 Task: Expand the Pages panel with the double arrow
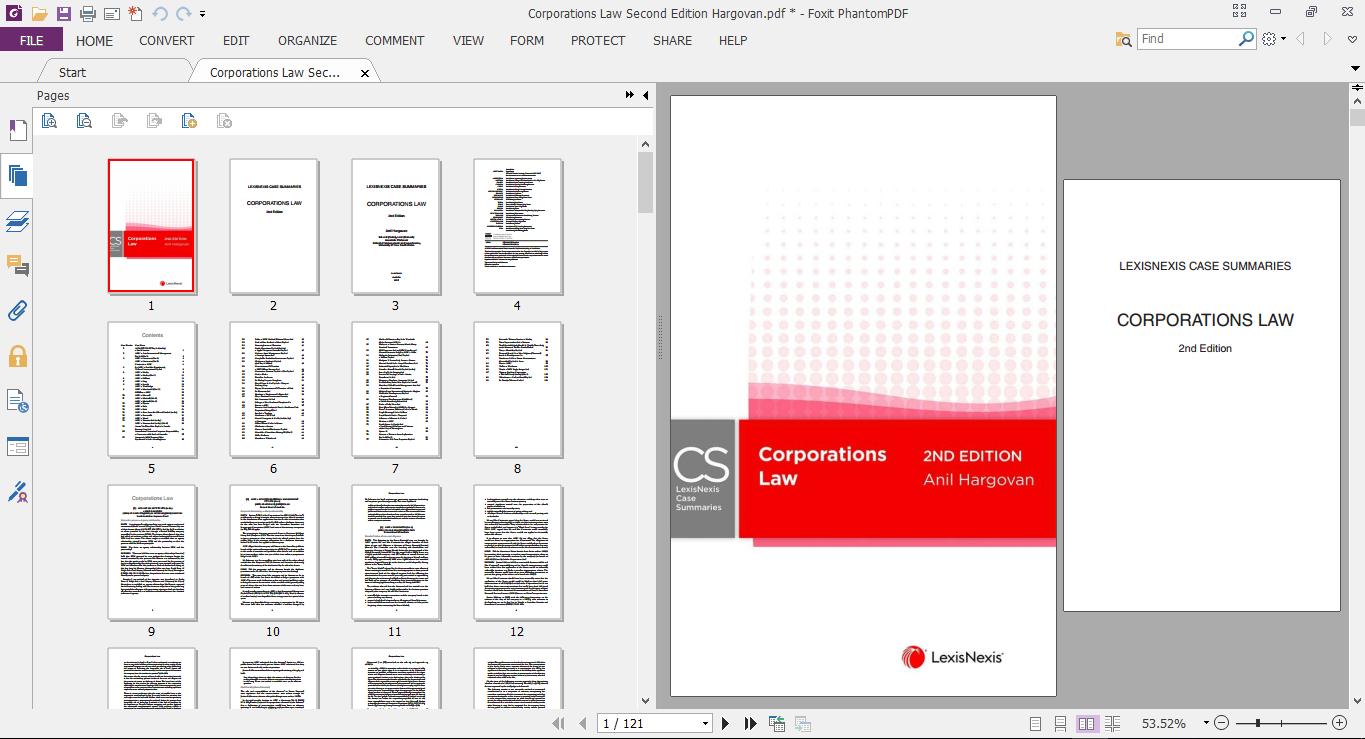630,95
